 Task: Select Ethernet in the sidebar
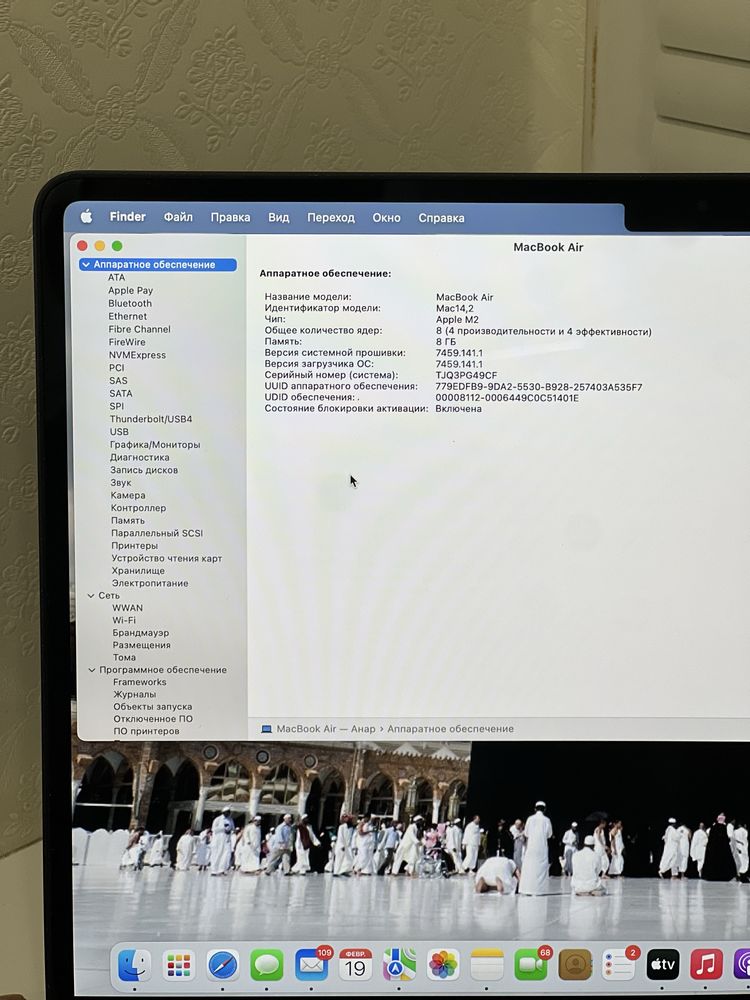(128, 316)
